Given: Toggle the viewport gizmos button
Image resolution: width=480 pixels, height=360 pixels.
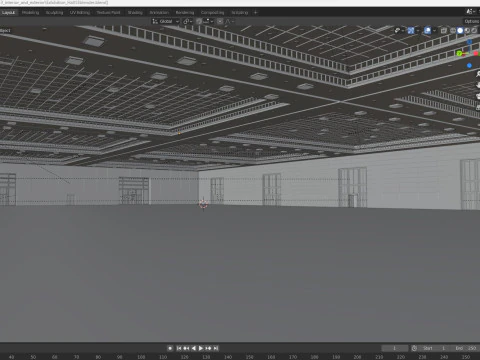Looking at the screenshot, I should [411, 31].
